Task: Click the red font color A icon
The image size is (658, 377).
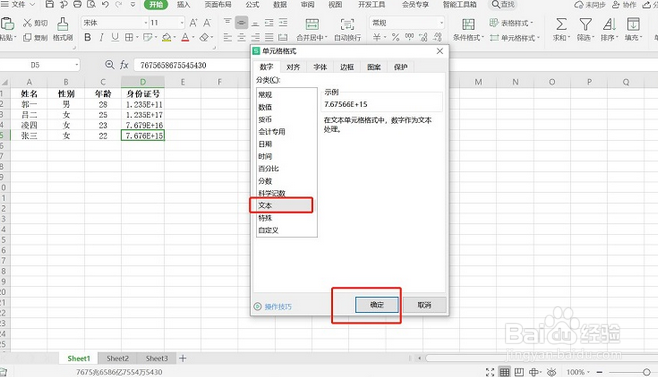Action: [x=185, y=37]
